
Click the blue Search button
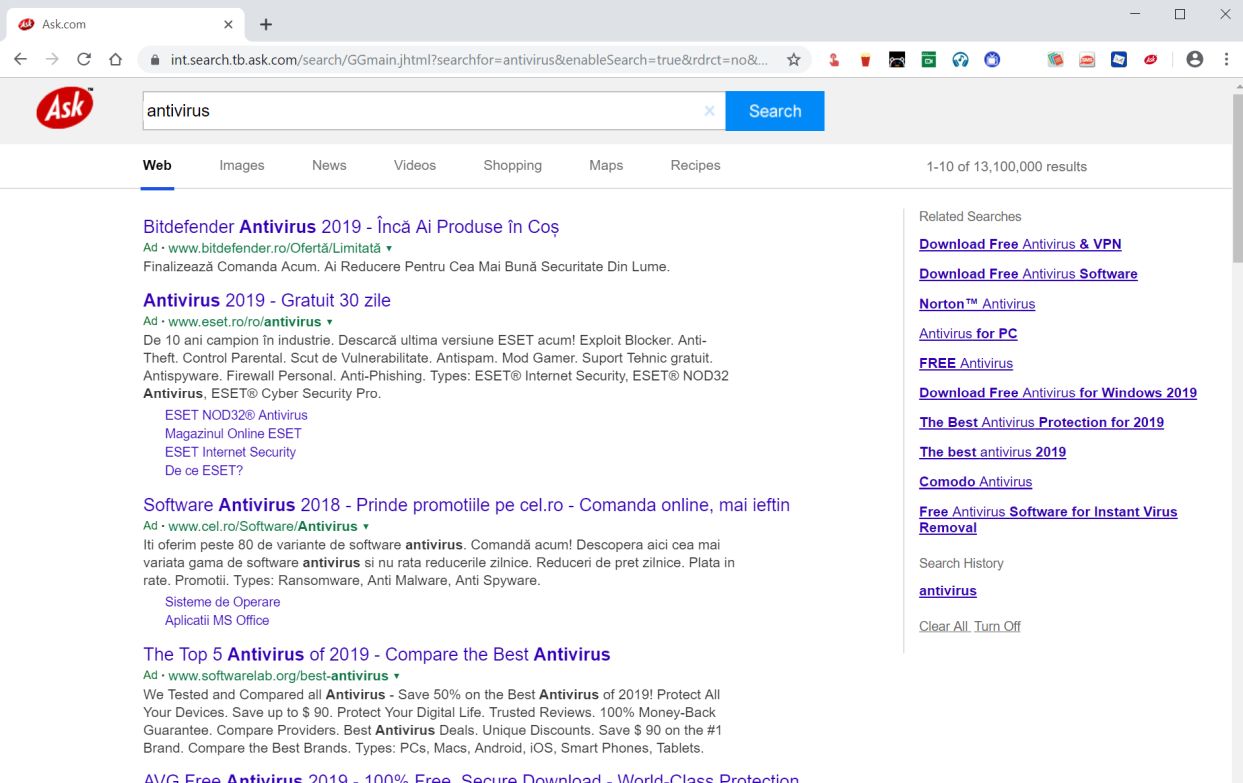(x=775, y=111)
